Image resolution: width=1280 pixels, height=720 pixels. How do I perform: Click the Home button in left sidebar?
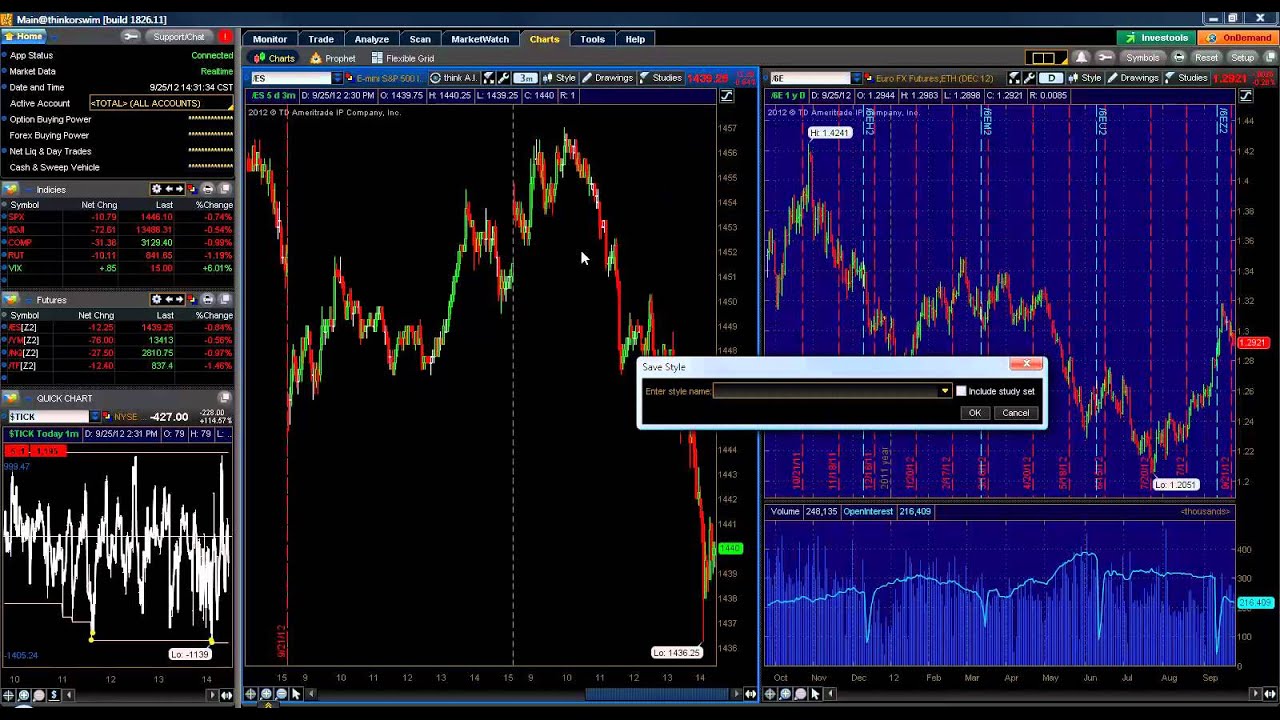23,37
